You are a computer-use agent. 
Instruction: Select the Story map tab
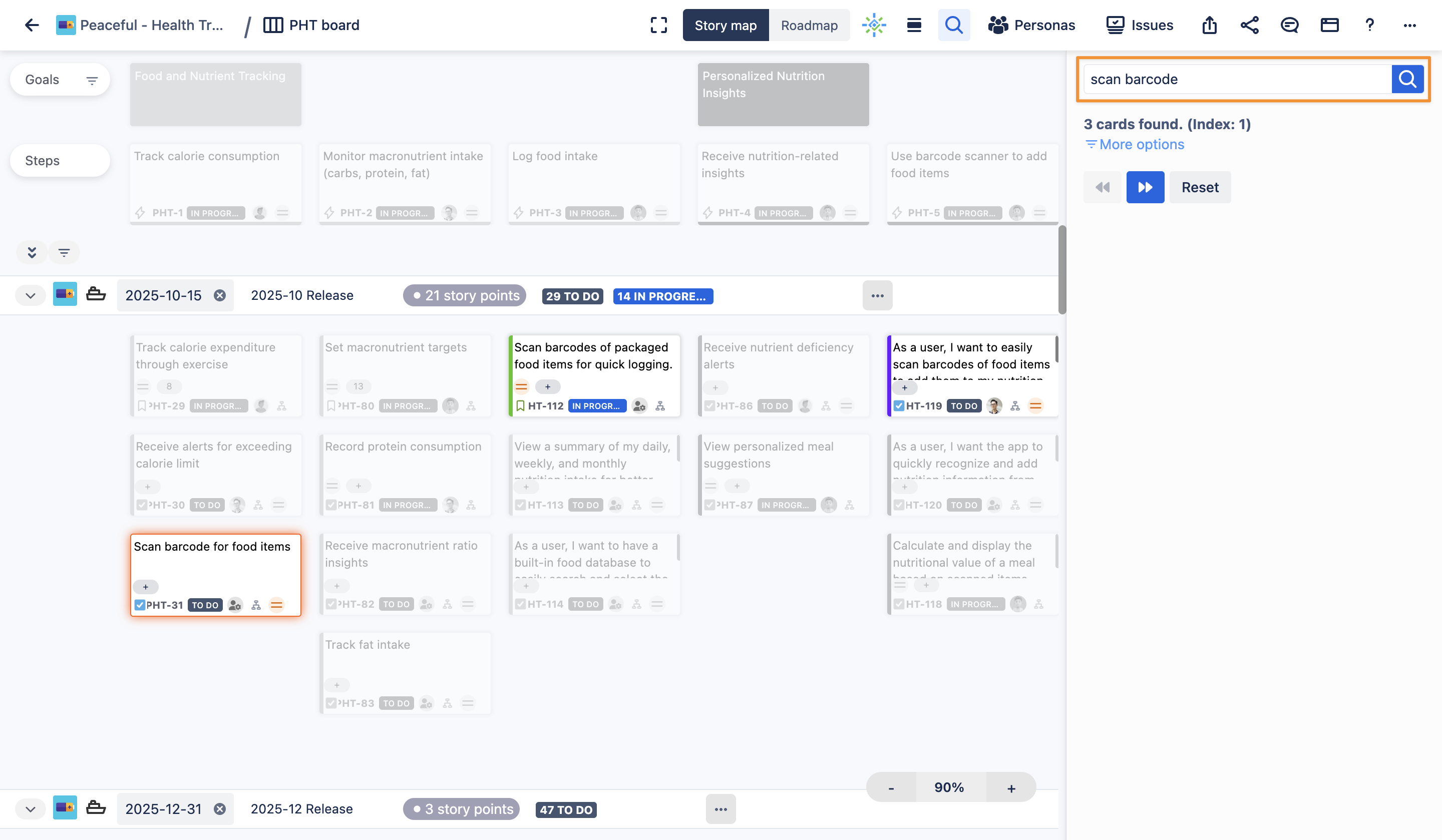(x=725, y=25)
